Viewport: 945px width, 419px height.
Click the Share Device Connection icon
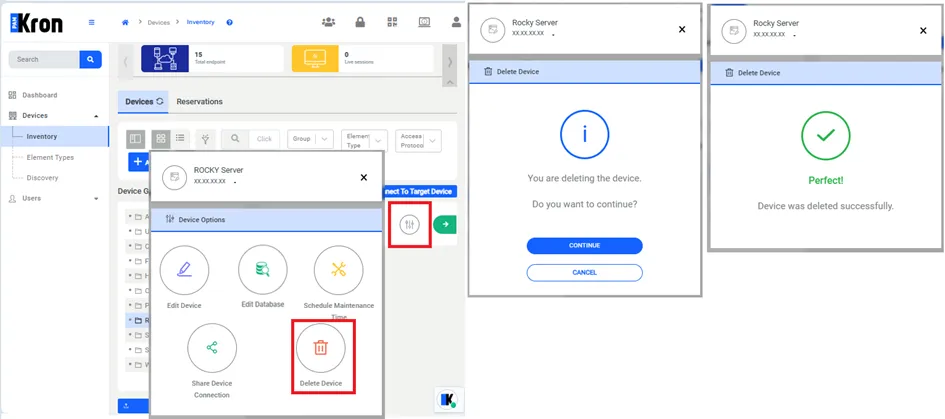(x=212, y=348)
